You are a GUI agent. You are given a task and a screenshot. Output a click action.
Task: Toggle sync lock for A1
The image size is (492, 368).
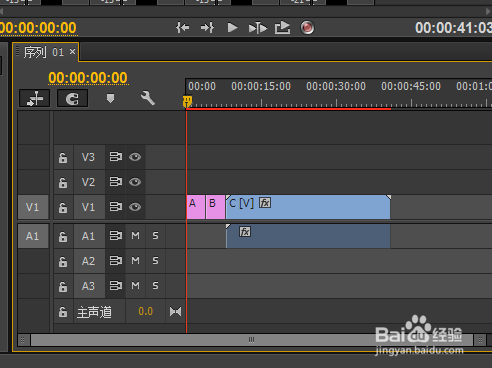pos(116,236)
